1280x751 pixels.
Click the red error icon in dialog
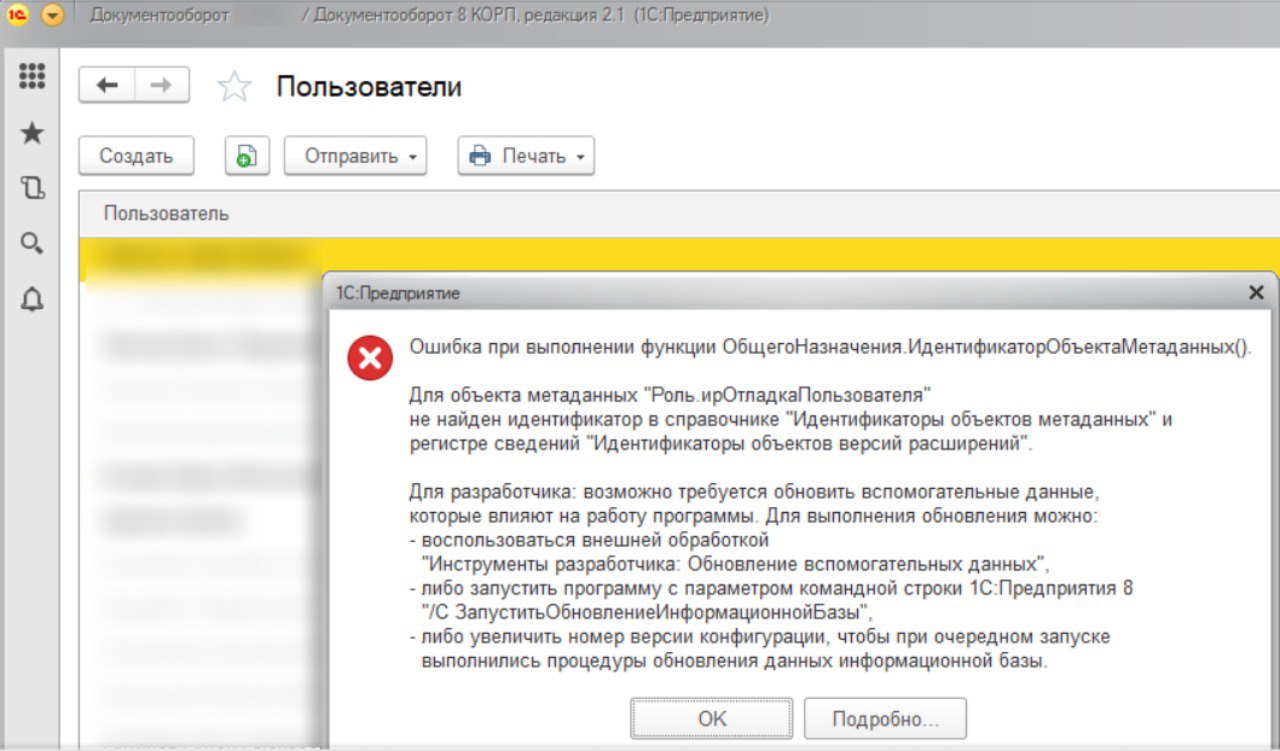(x=370, y=357)
